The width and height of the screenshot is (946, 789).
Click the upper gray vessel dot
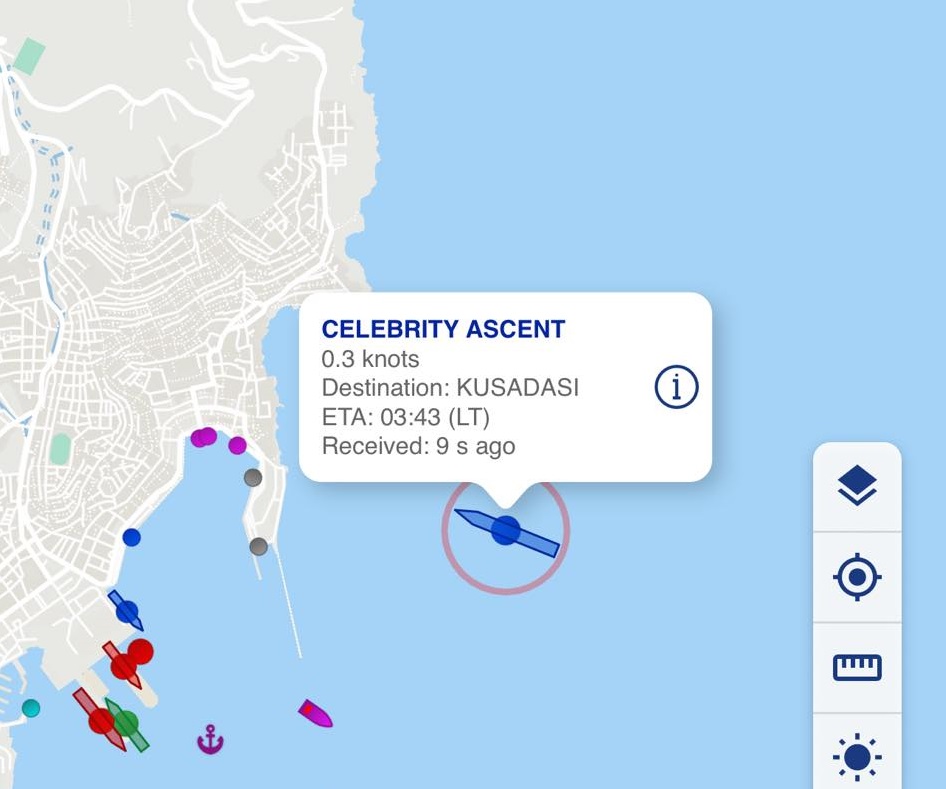(253, 478)
